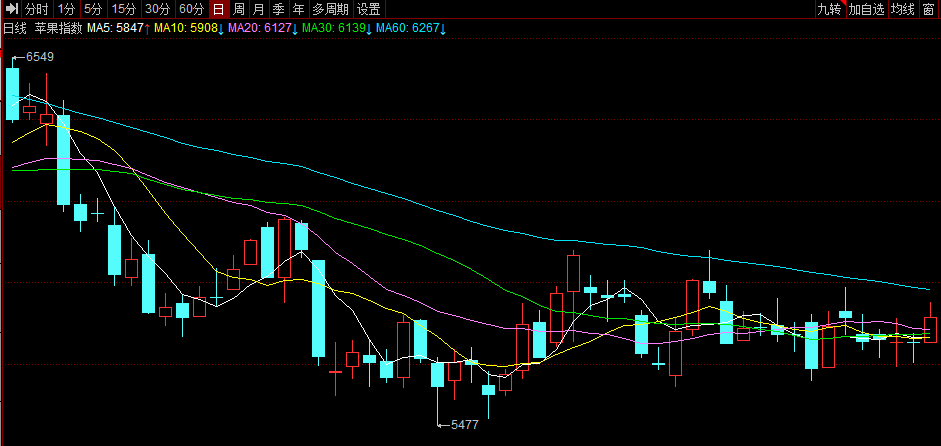Click 加自选 to add to watchlist

click(867, 8)
